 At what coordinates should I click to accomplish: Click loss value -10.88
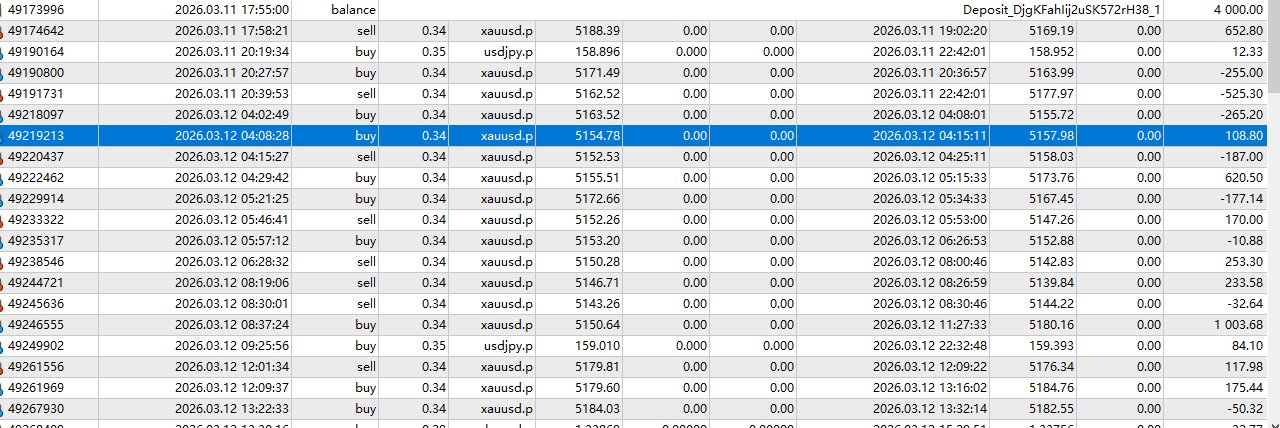[1245, 240]
